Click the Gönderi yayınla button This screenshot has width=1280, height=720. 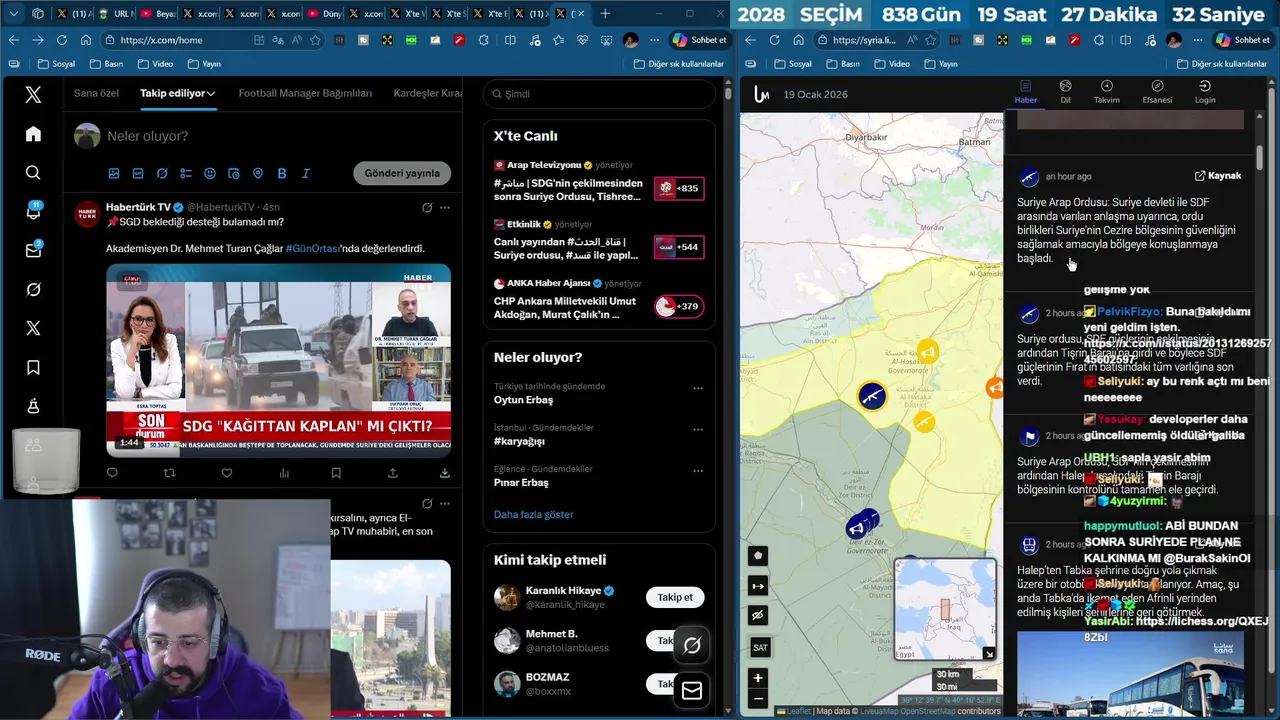pos(402,173)
